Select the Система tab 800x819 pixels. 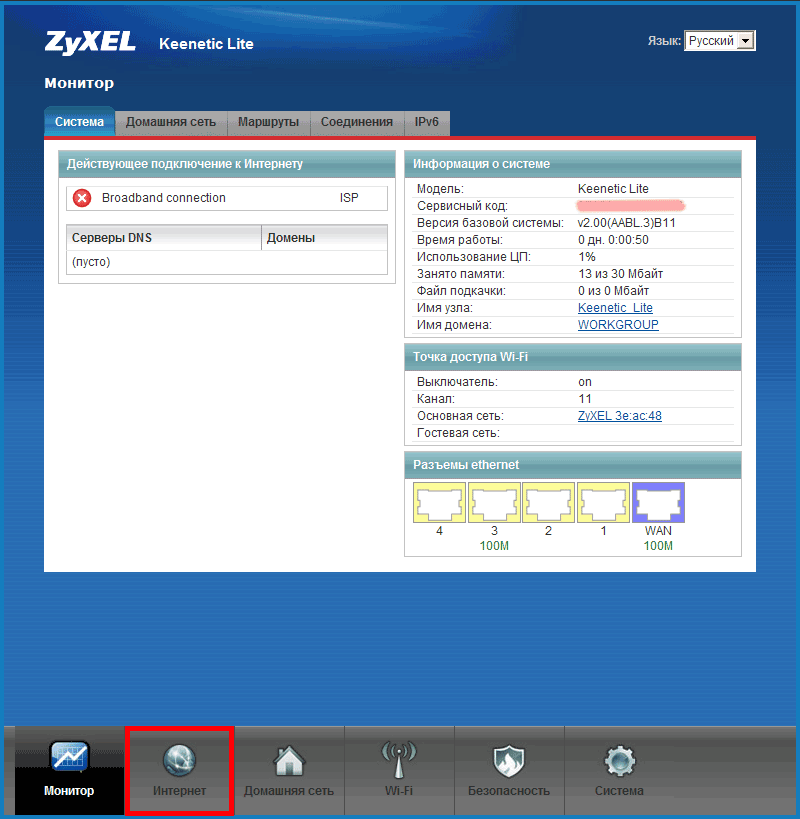(79, 122)
